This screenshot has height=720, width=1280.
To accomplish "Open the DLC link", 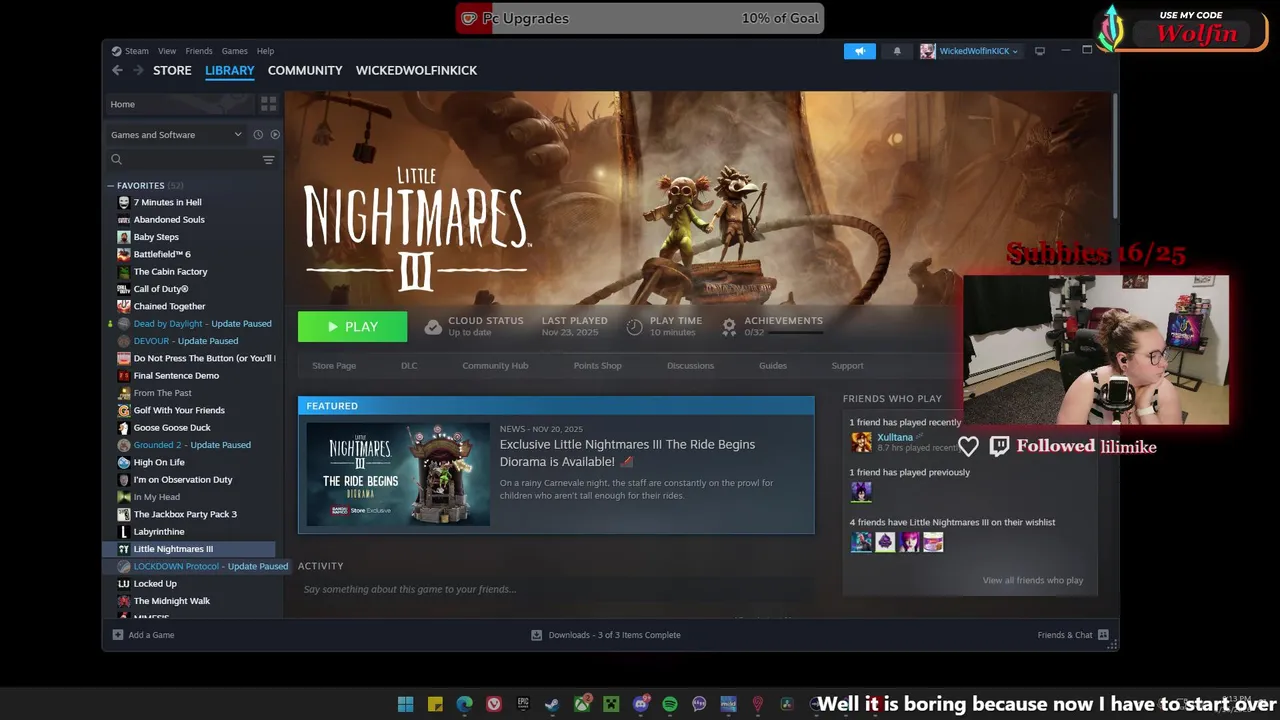I will point(409,366).
